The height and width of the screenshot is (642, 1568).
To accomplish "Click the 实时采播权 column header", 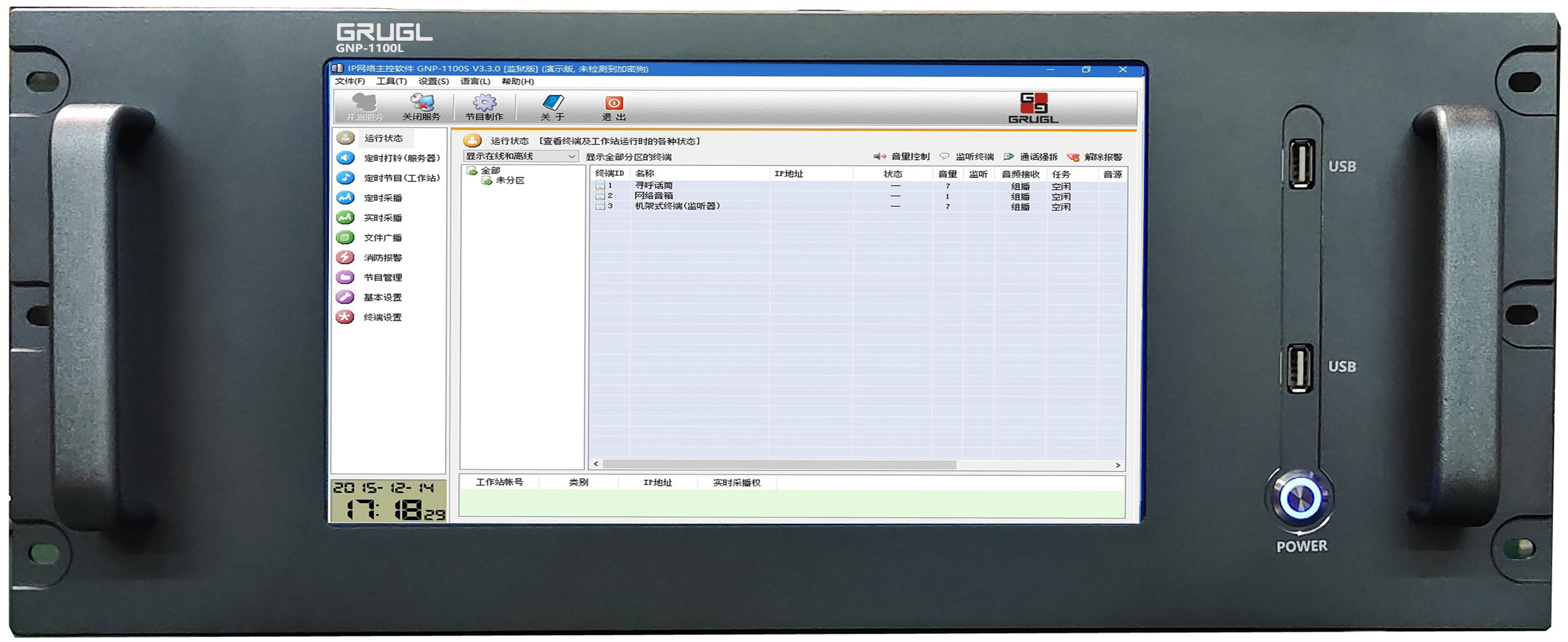I will point(737,482).
